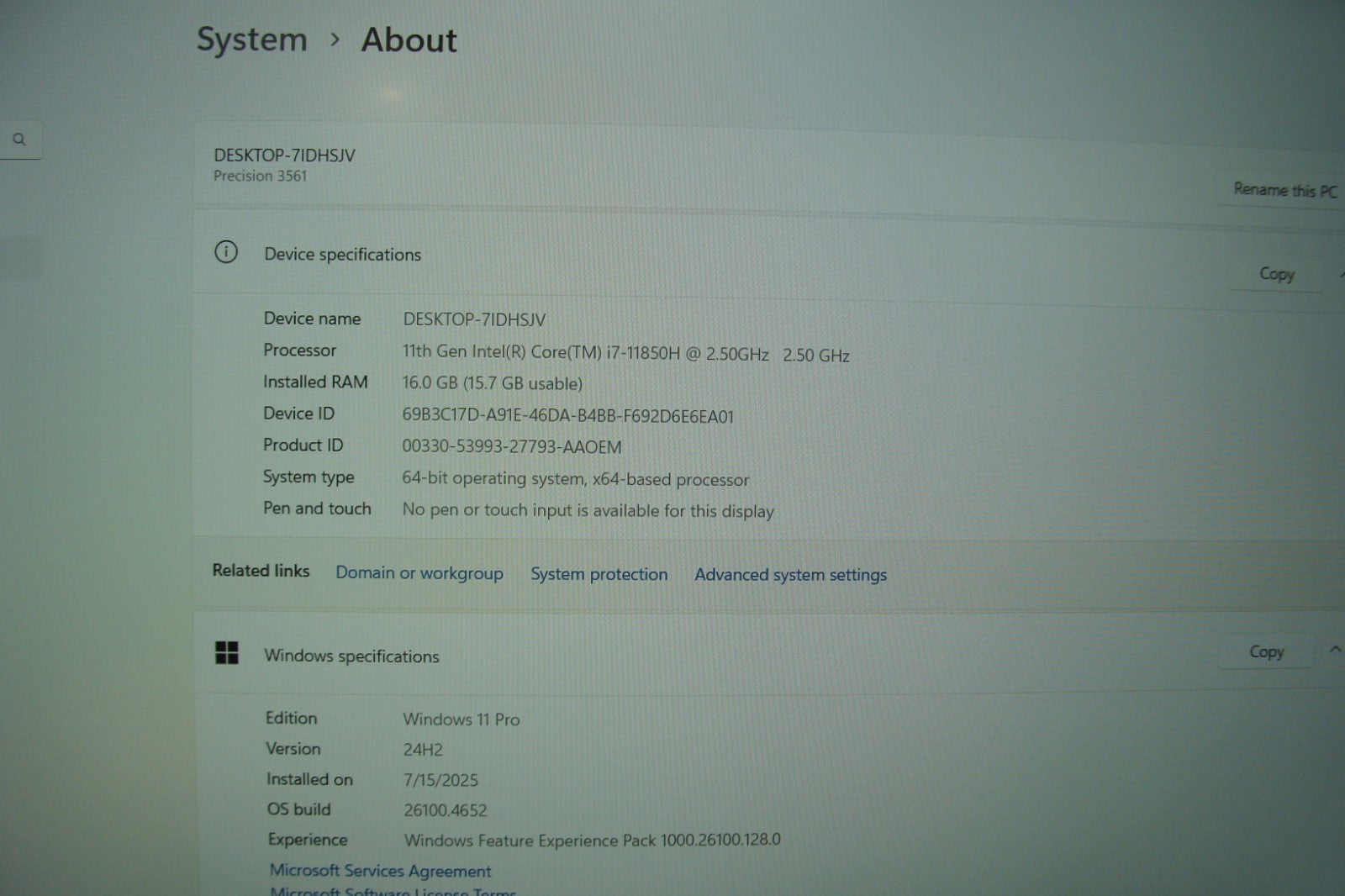Collapse the Device specifications section chevron
1345x896 pixels.
[x=1342, y=274]
